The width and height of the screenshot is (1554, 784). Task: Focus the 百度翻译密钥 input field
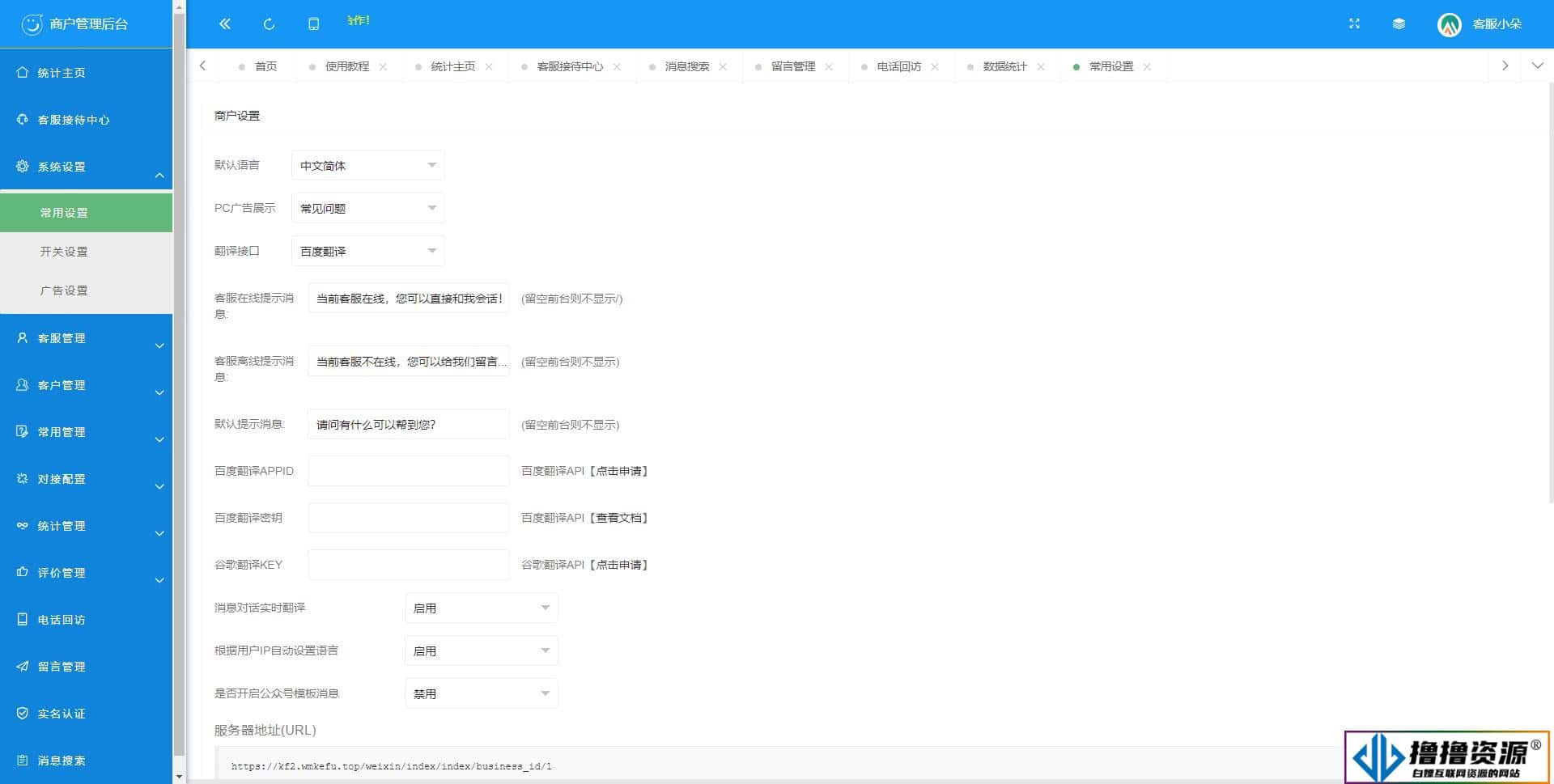[x=408, y=518]
